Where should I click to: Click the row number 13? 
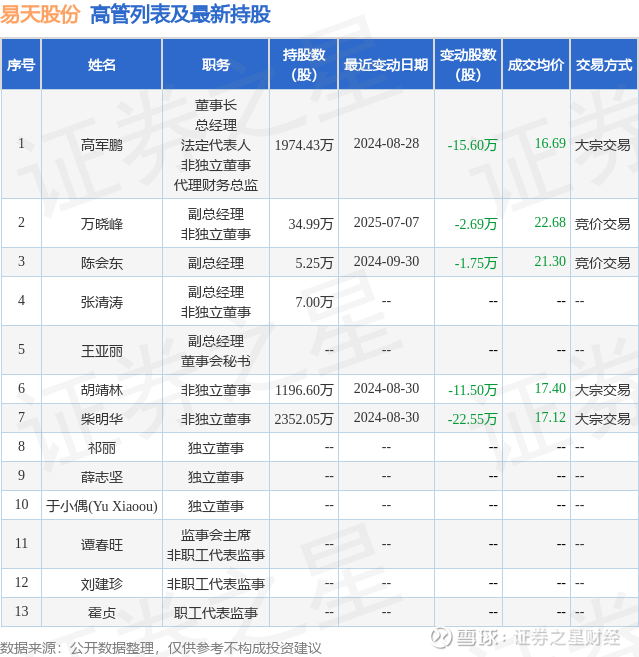[x=21, y=611]
